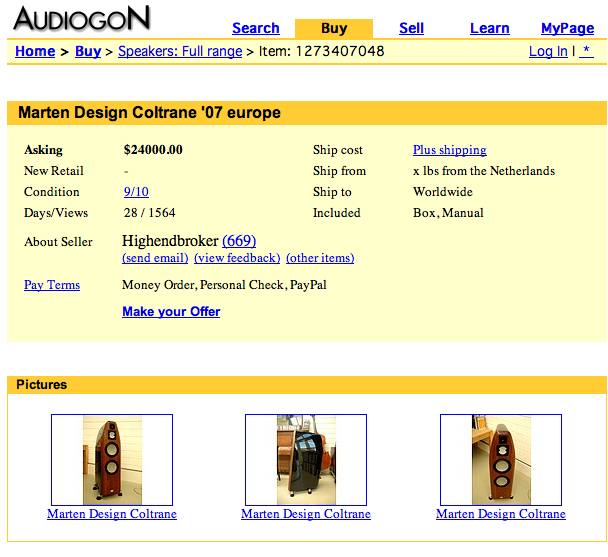The height and width of the screenshot is (557, 608).
Task: Switch to the MyPage tab
Action: [567, 28]
